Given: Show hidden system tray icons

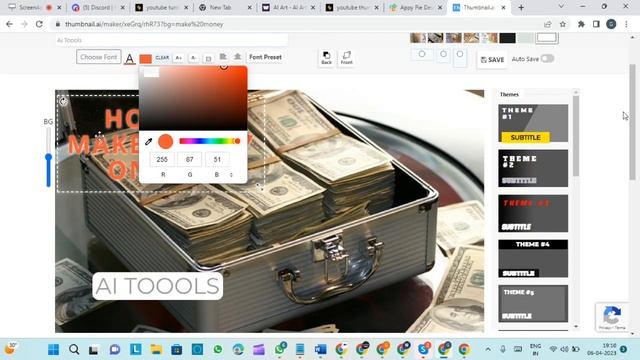Looking at the screenshot, I should [488, 349].
